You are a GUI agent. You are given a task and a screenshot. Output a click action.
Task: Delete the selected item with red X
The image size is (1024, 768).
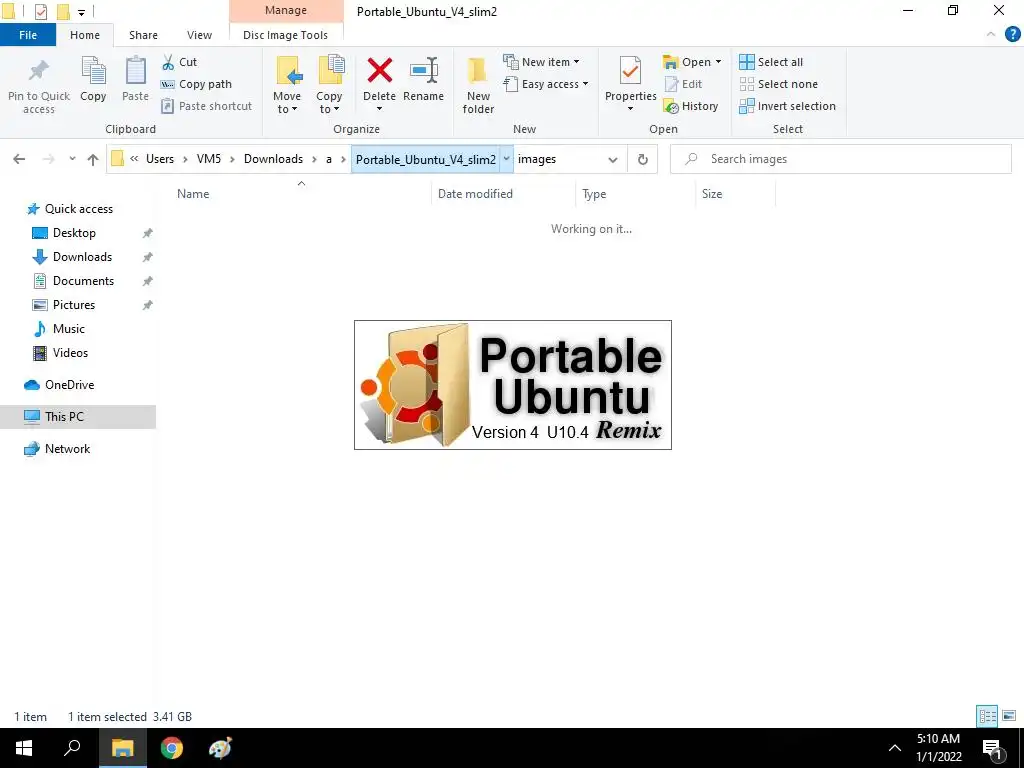[379, 84]
